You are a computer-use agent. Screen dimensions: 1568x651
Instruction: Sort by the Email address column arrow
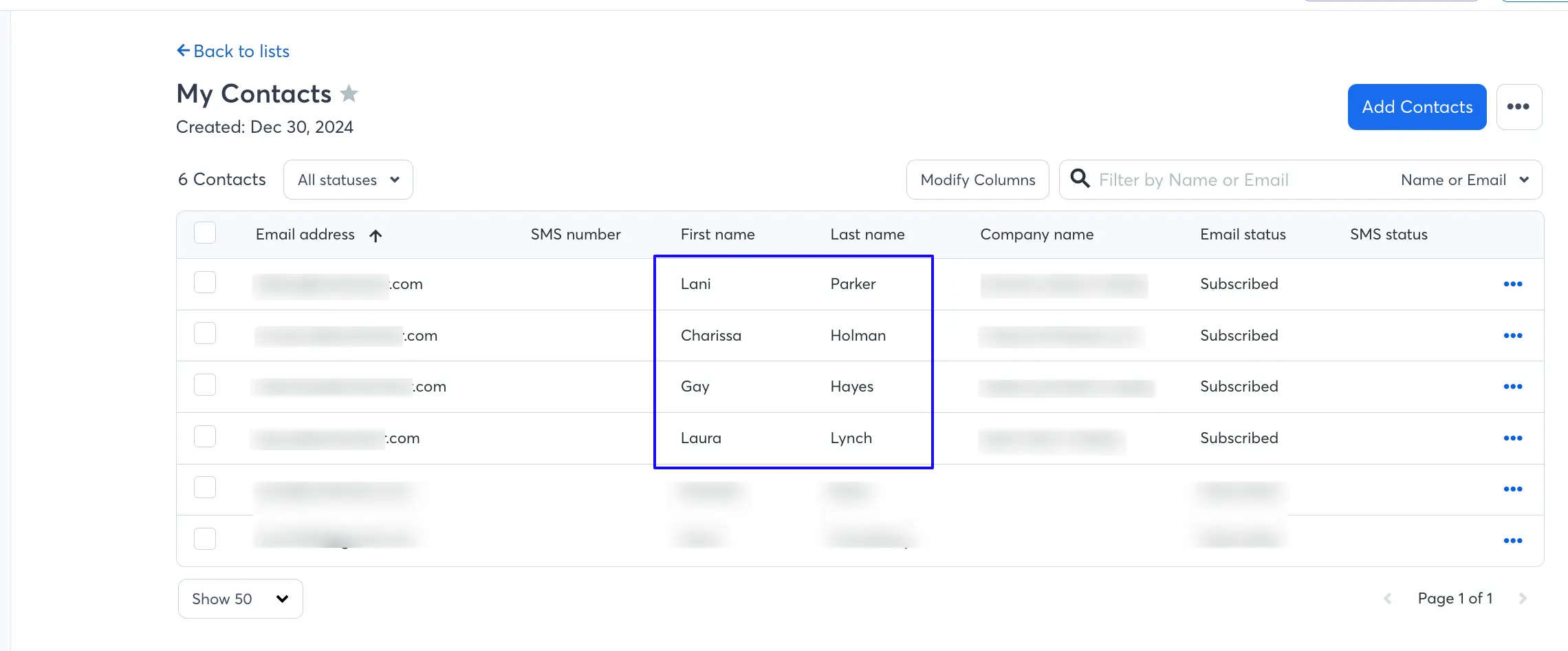pyautogui.click(x=375, y=235)
